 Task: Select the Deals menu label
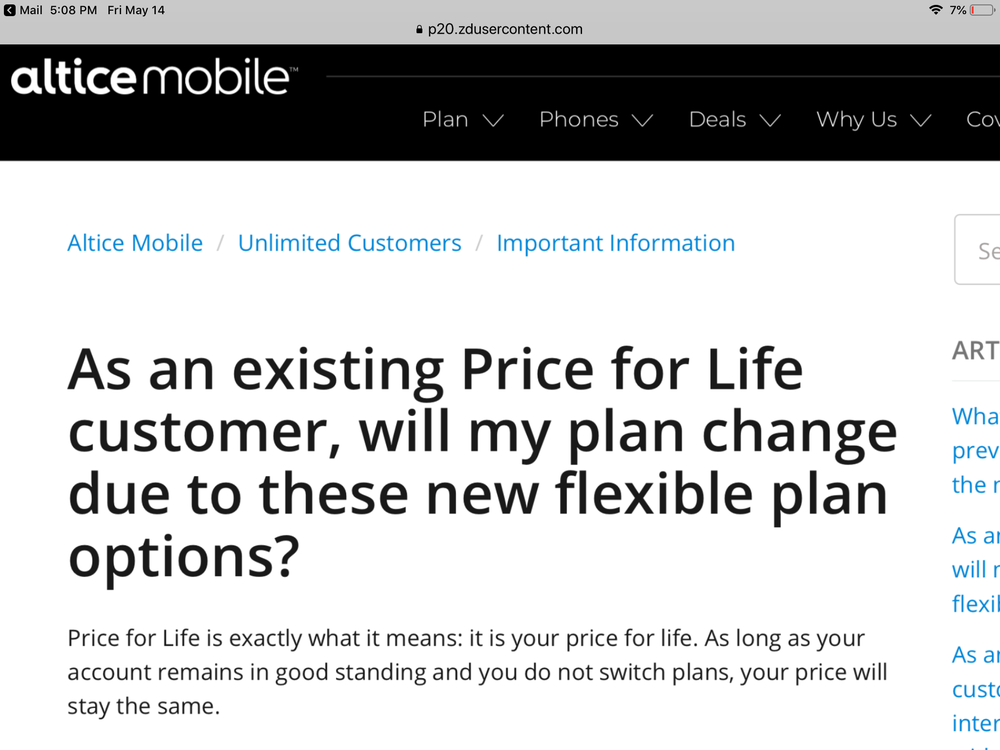[x=717, y=120]
